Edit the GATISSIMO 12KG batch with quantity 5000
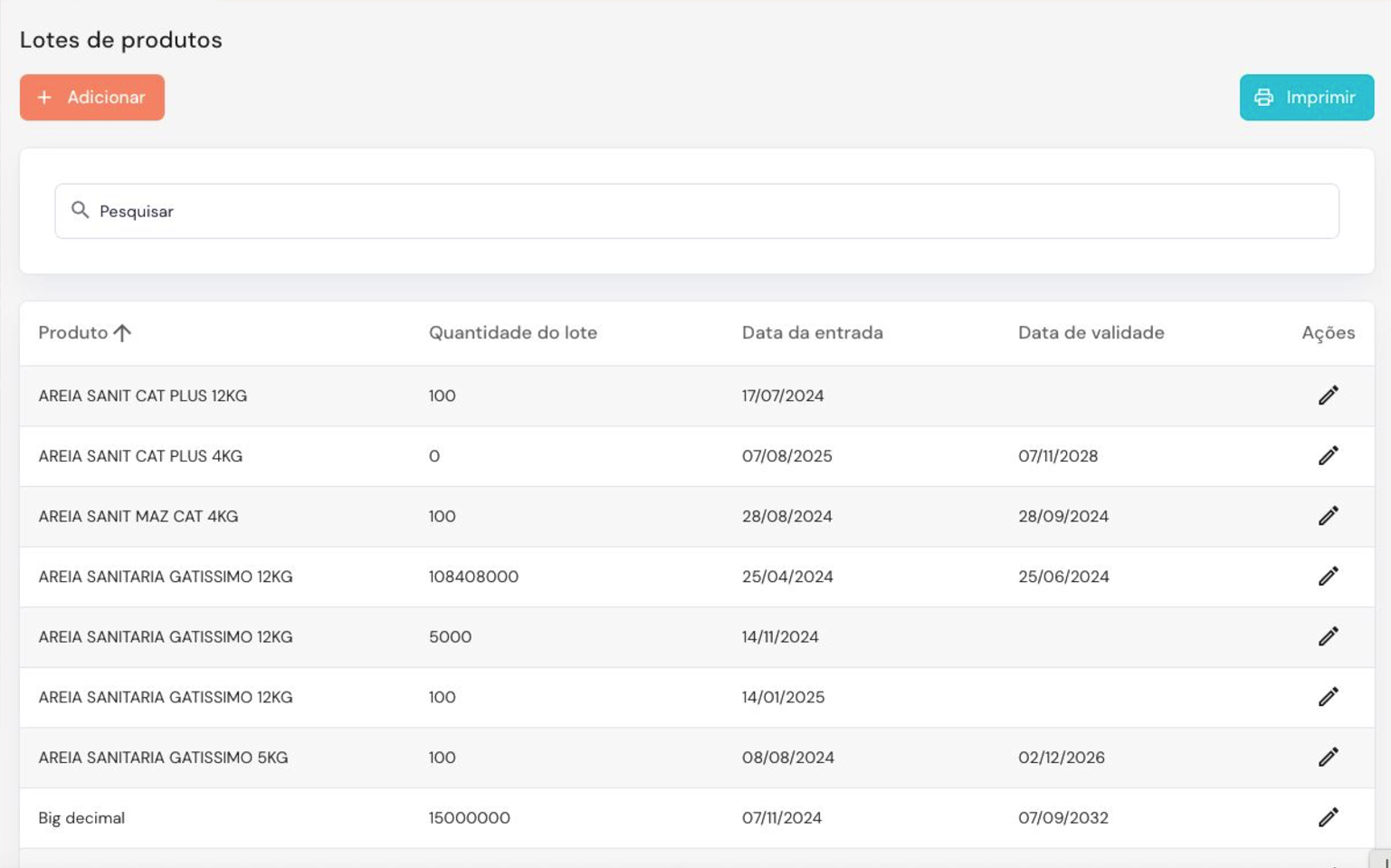The height and width of the screenshot is (868, 1391). coord(1328,637)
